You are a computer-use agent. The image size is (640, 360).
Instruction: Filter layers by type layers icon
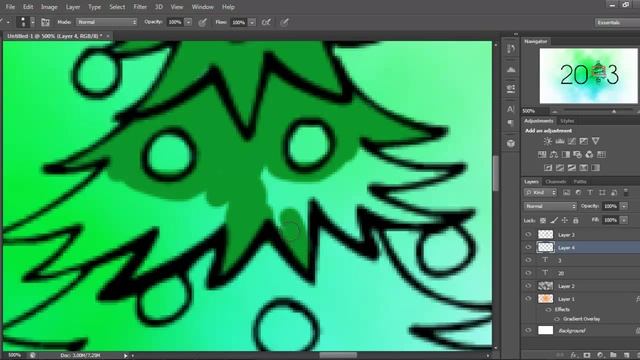click(x=590, y=193)
